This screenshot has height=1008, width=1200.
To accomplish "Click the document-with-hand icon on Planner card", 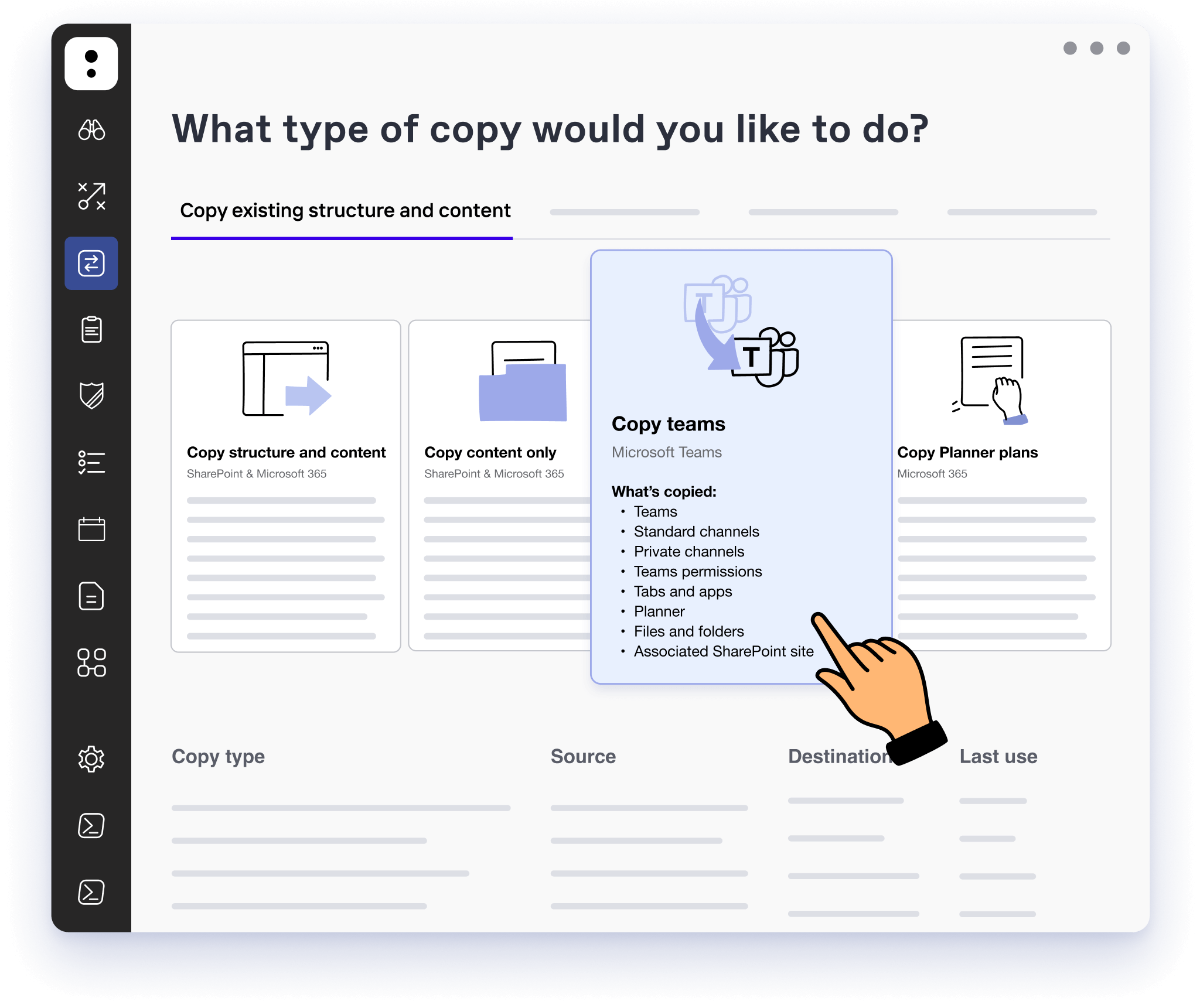I will coord(990,380).
